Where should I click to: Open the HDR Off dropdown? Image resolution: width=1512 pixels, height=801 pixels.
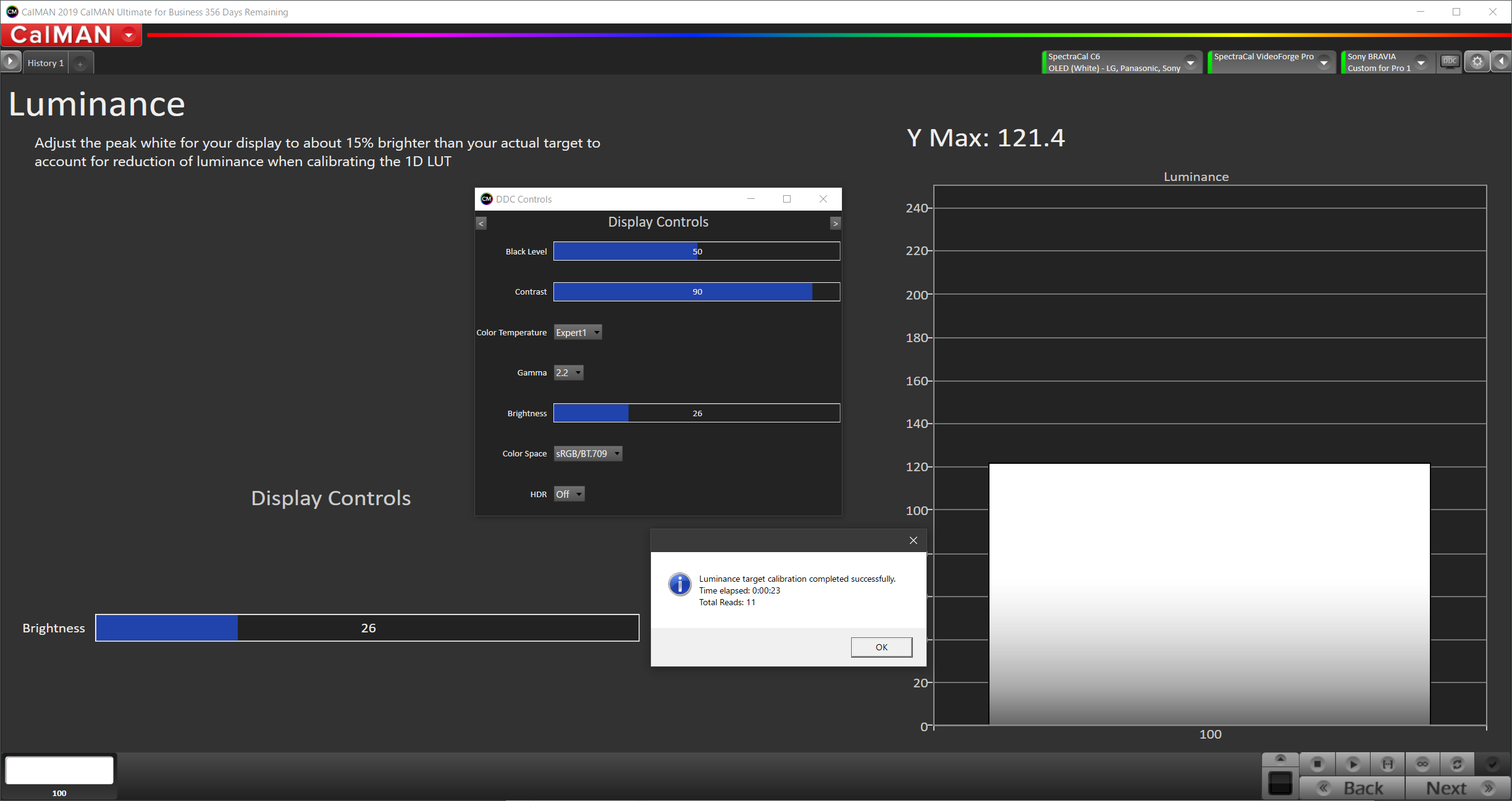click(569, 494)
